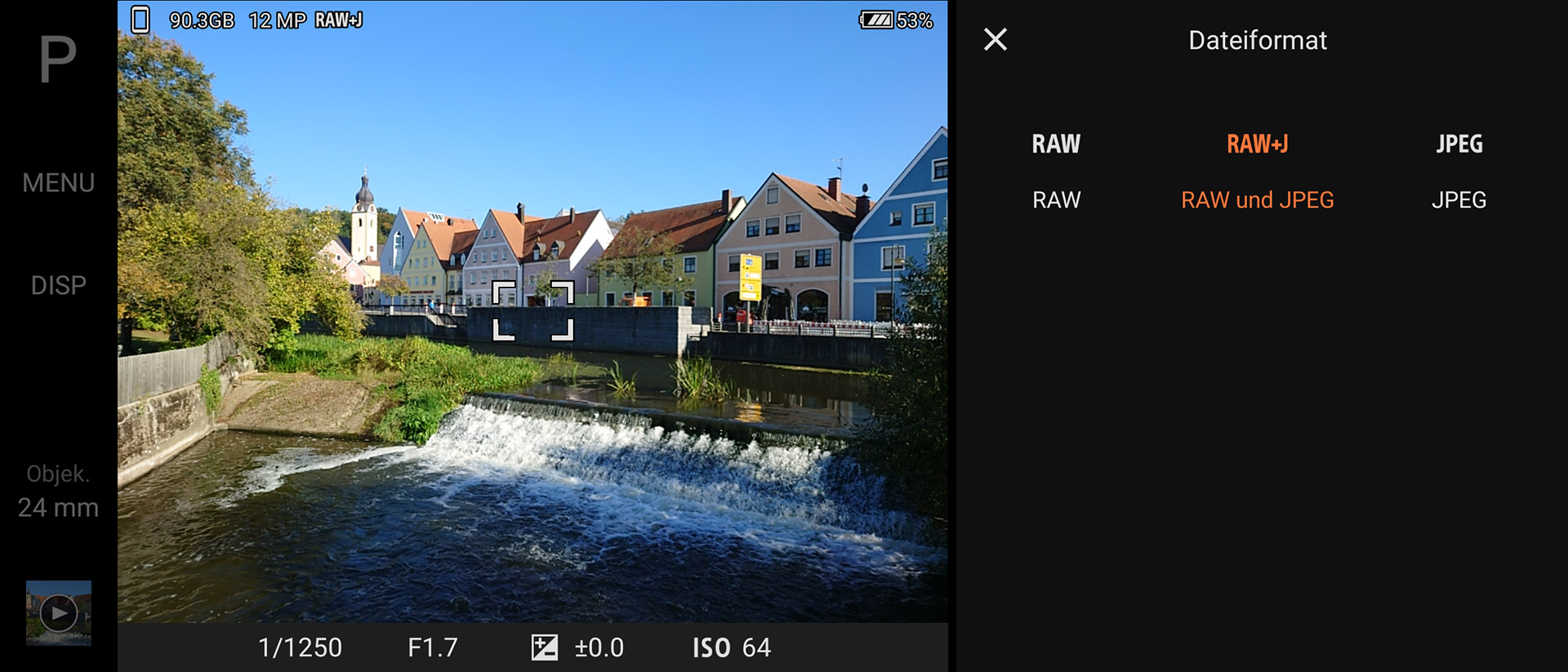Close the Dateiformat panel with X
Viewport: 1568px width, 672px height.
[x=995, y=39]
